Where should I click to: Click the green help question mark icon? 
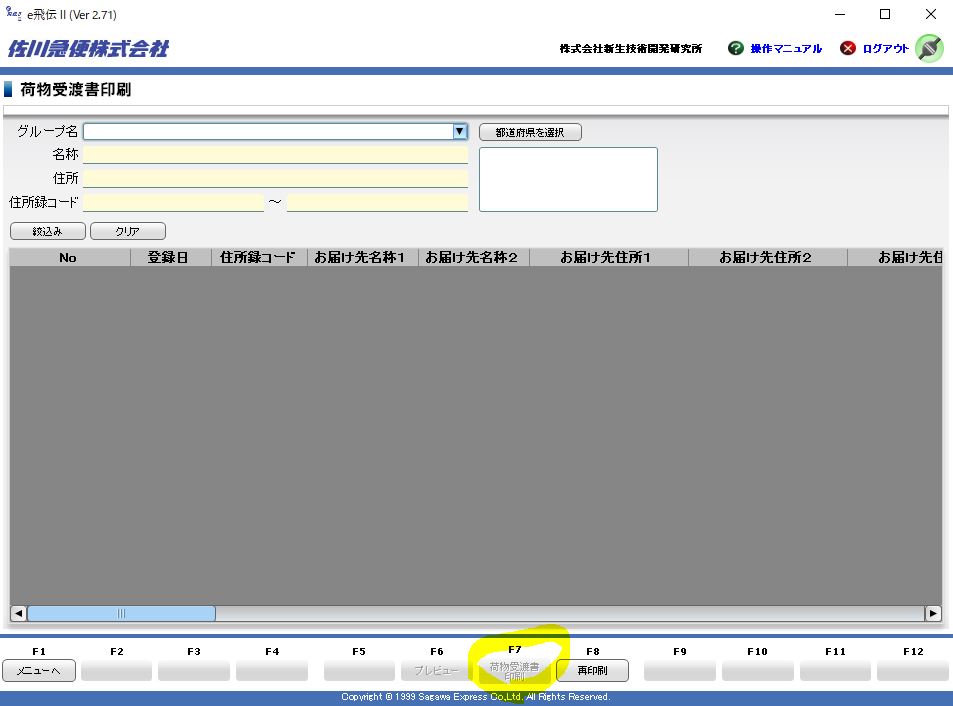(x=736, y=48)
